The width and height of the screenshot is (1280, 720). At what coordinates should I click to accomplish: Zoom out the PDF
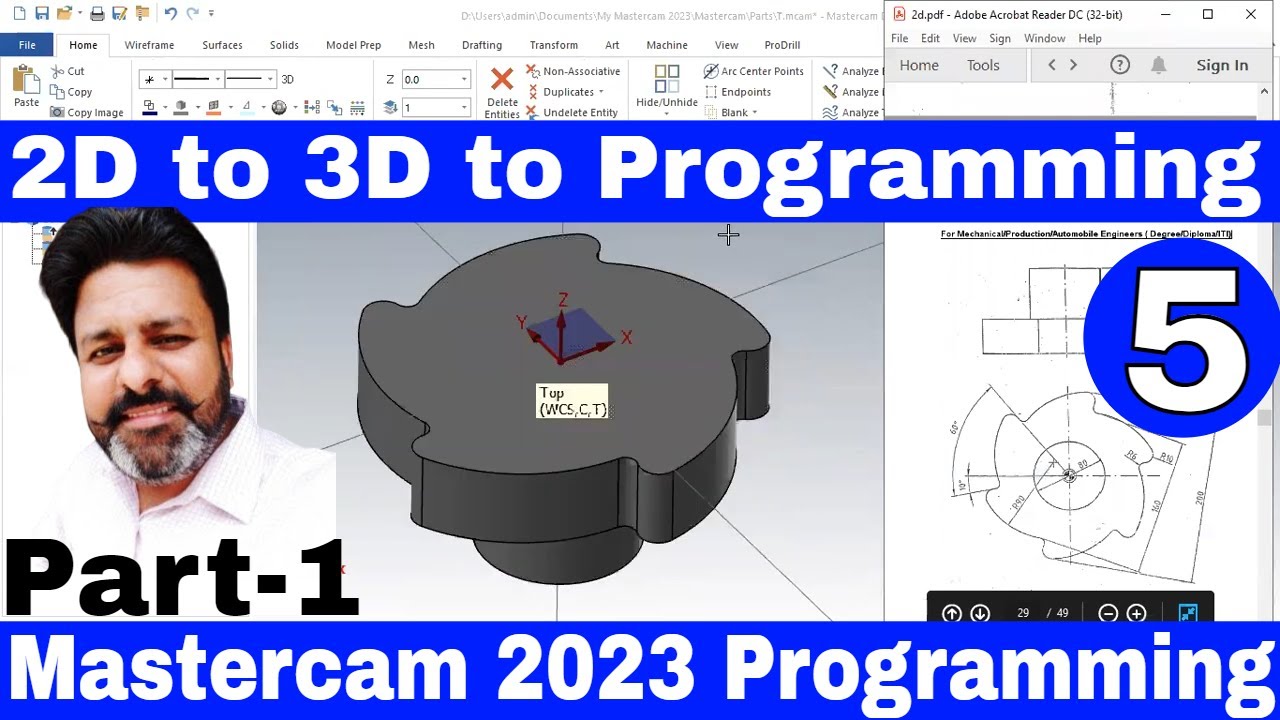(x=1108, y=613)
